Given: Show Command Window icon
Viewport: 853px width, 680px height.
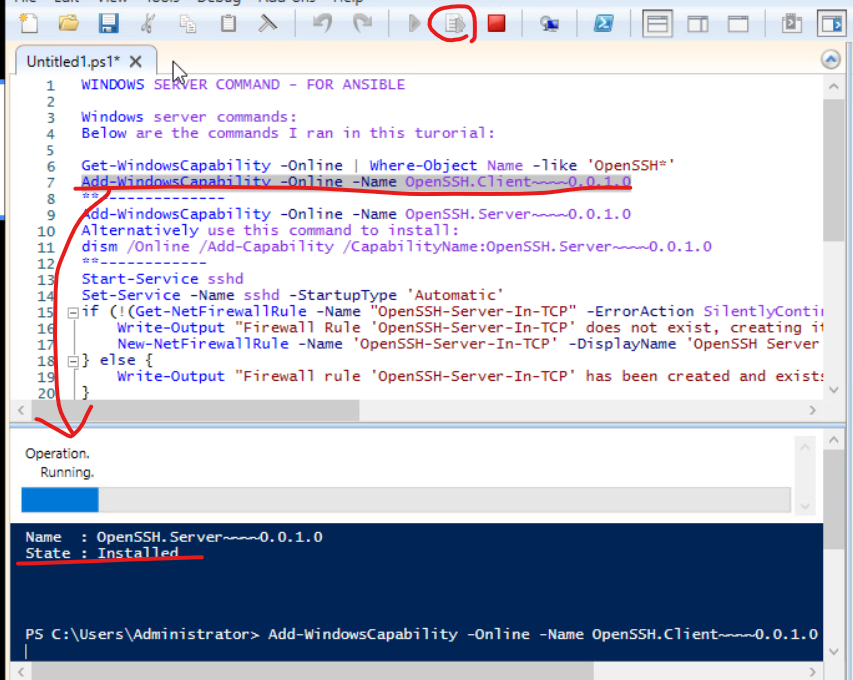Looking at the screenshot, I should click(x=792, y=23).
